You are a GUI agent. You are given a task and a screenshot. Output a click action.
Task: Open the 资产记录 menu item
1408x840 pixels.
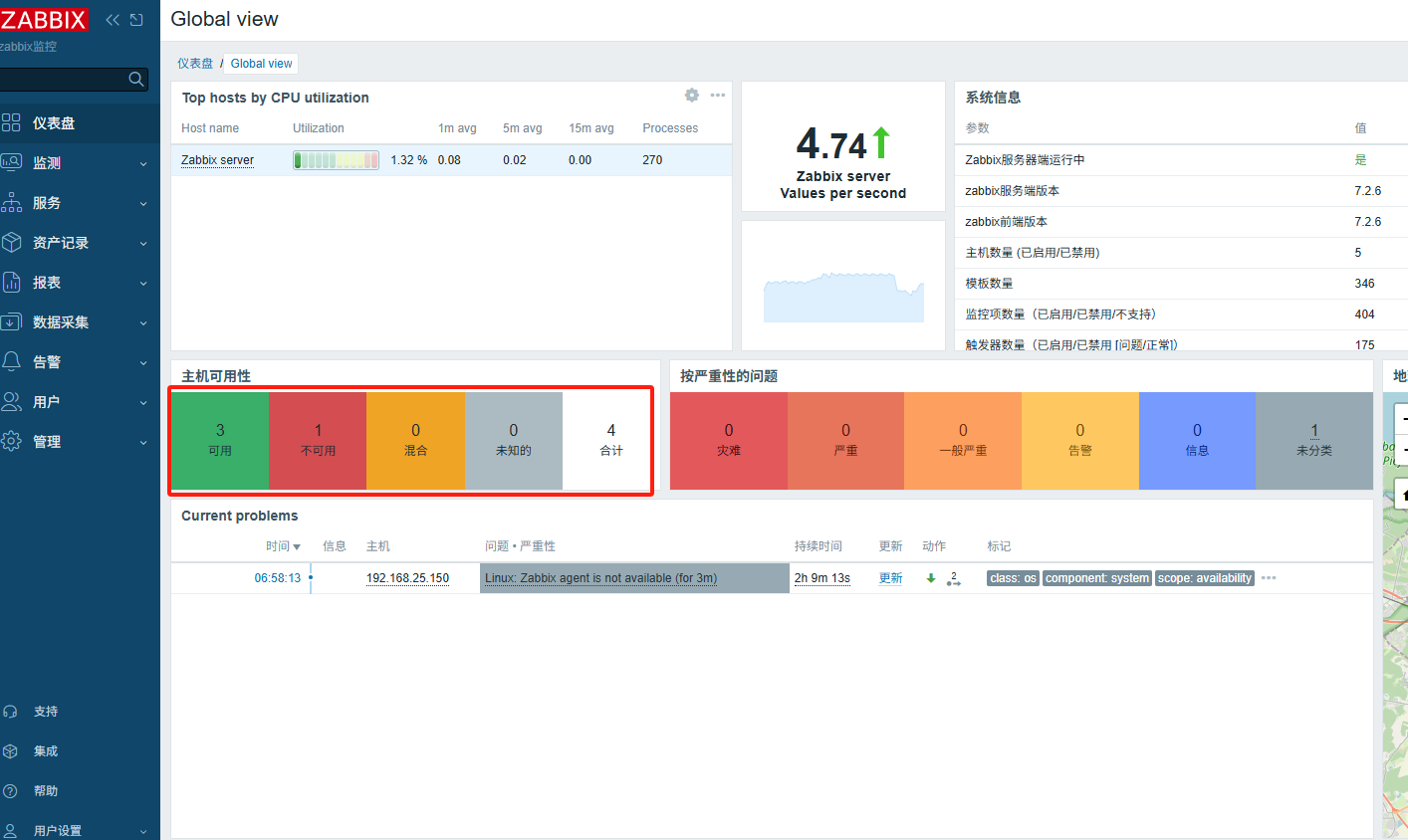point(80,242)
